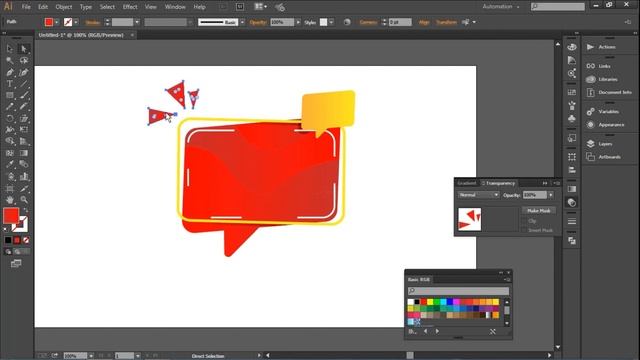The image size is (640, 360).
Task: Open stroke weight dropdown
Action: pos(137,22)
